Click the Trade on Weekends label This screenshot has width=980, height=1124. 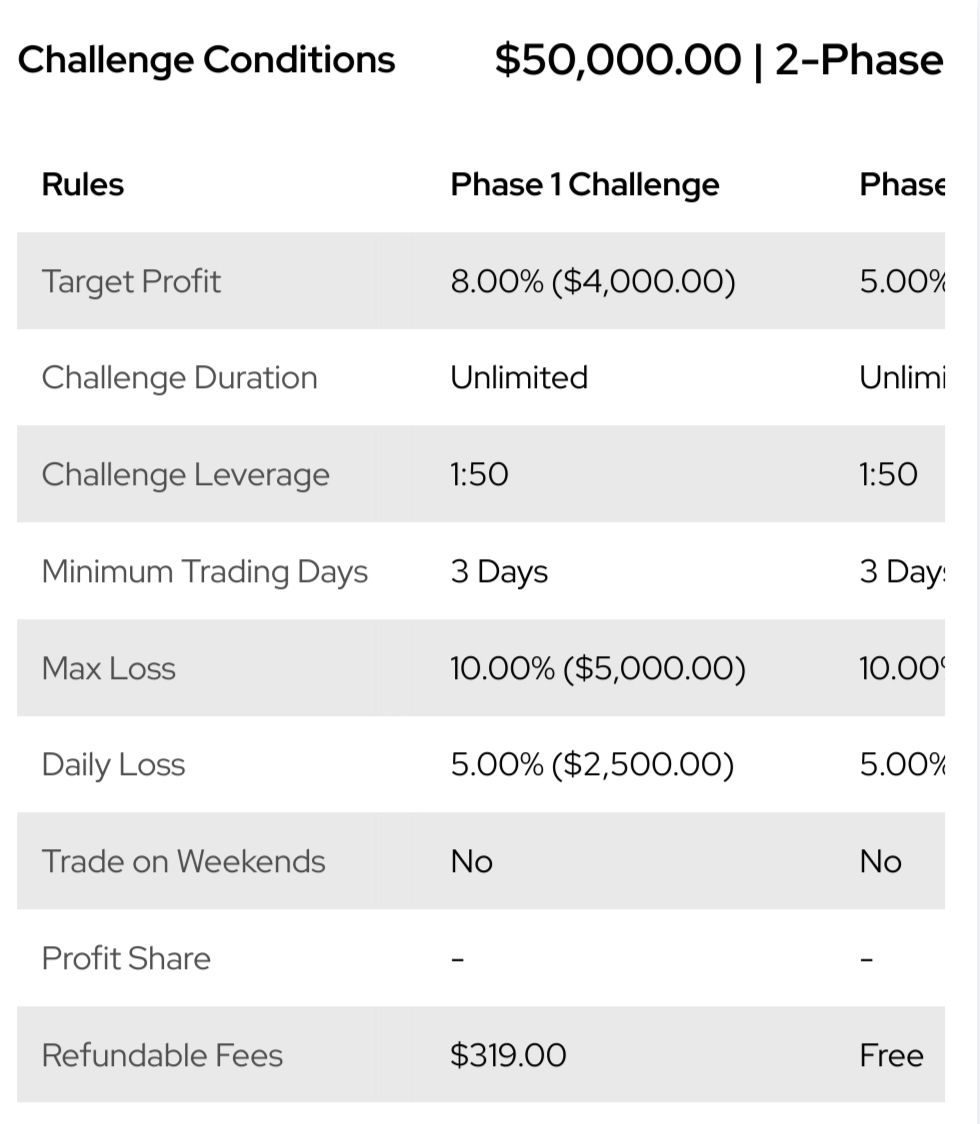click(x=183, y=861)
